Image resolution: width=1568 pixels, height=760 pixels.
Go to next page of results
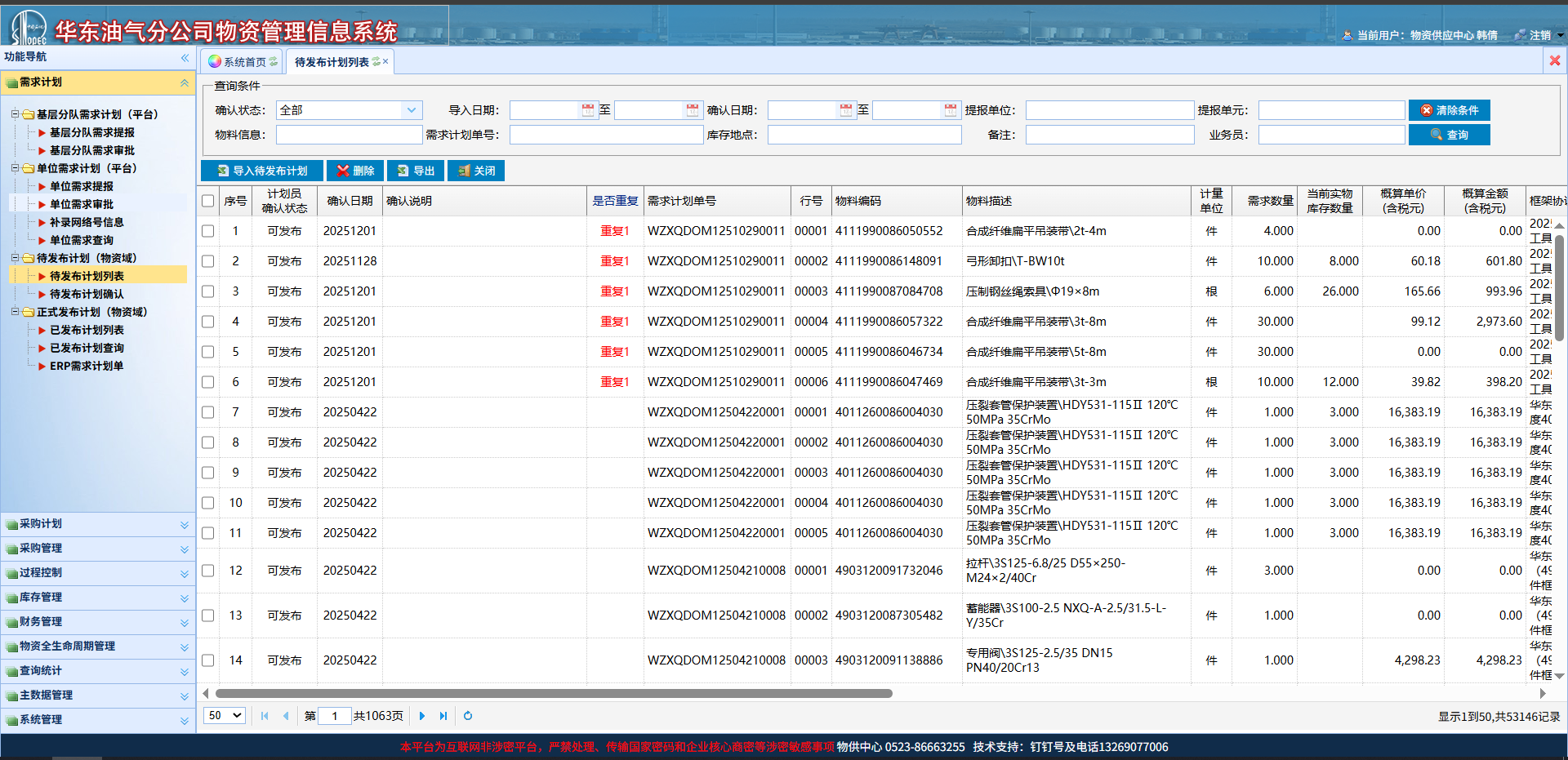pyautogui.click(x=422, y=716)
